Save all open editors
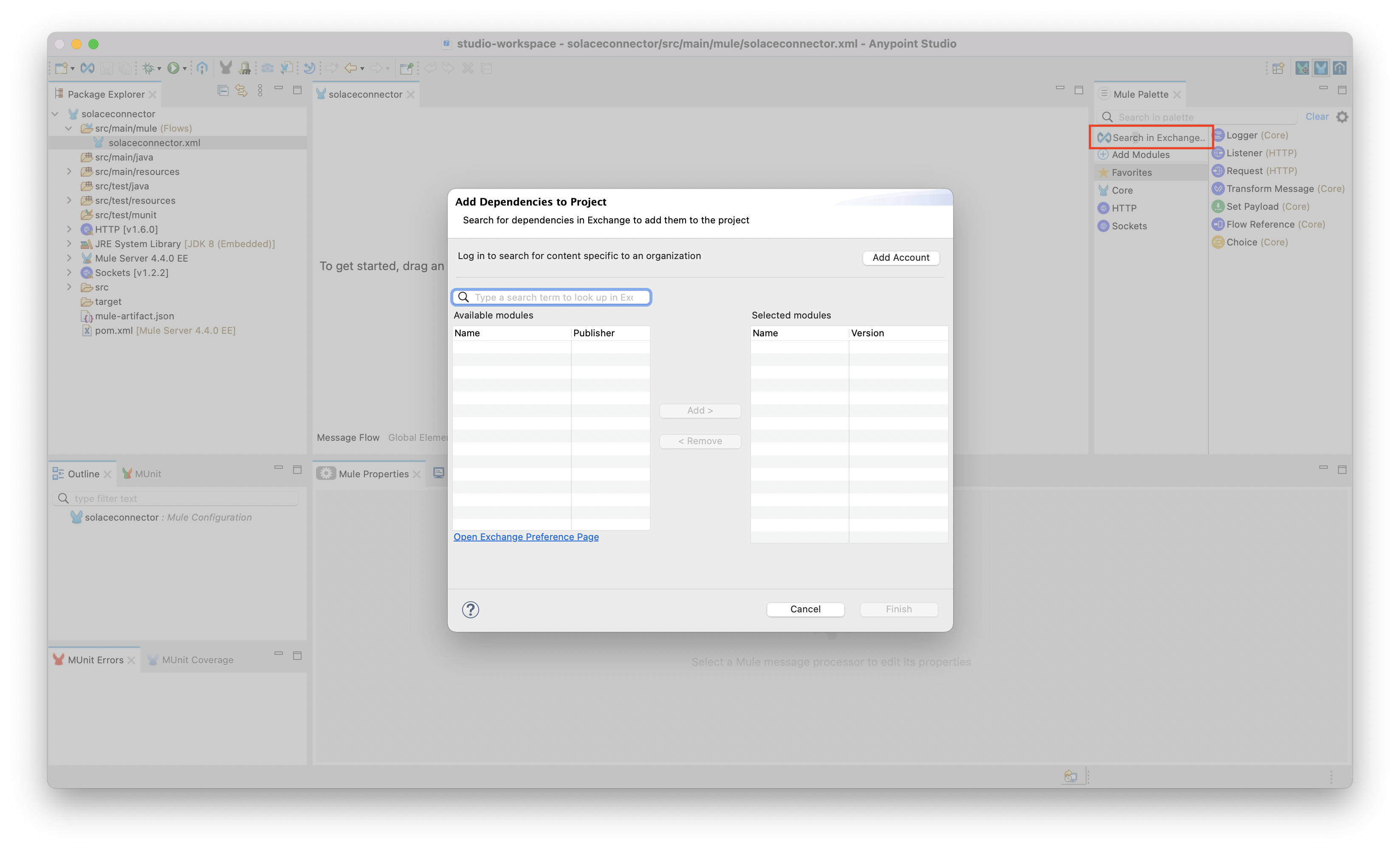The image size is (1400, 851). coord(125,68)
